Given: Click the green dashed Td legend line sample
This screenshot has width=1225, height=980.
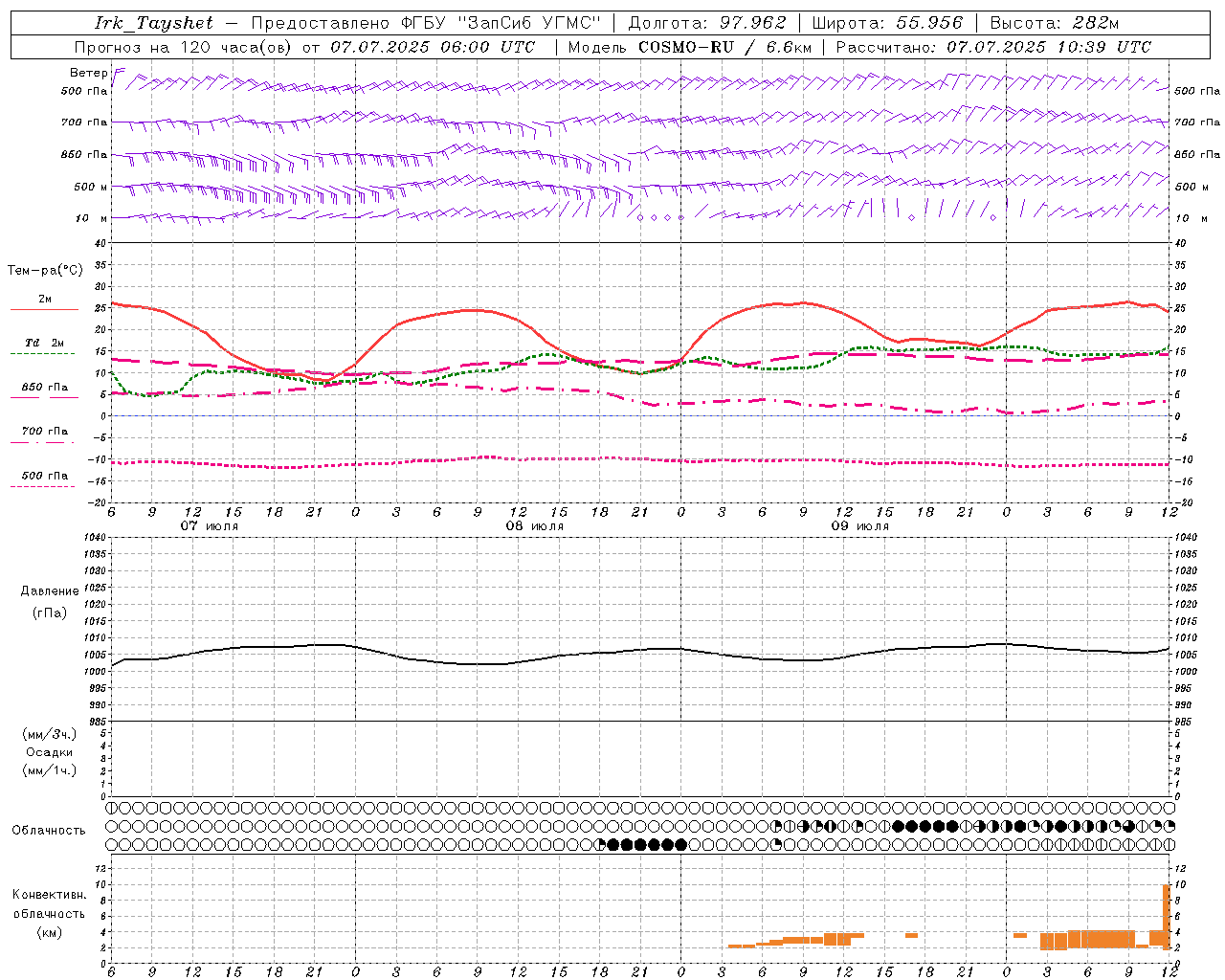Looking at the screenshot, I should 44,354.
